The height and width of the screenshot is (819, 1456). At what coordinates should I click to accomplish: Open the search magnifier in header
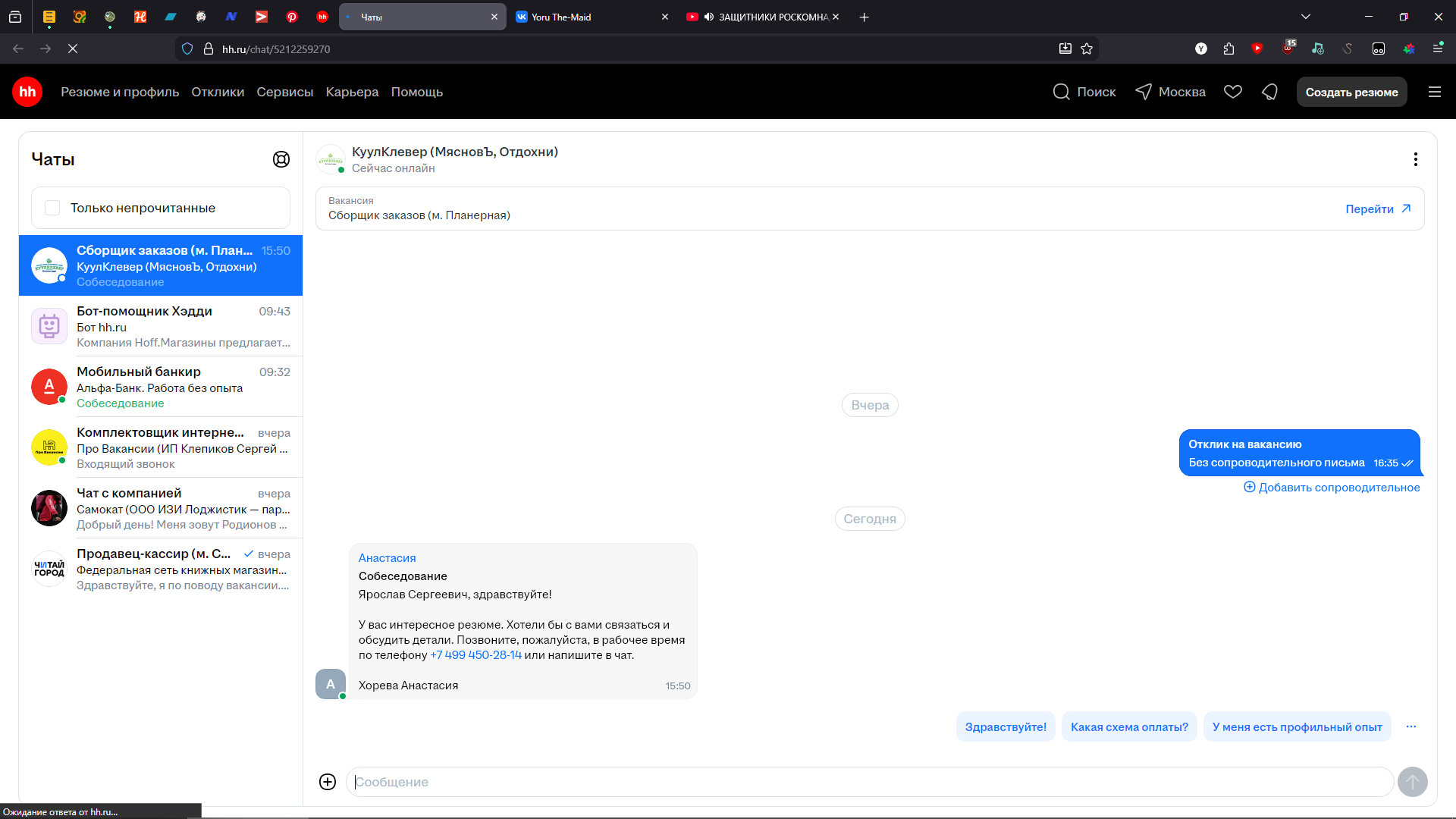coord(1062,92)
